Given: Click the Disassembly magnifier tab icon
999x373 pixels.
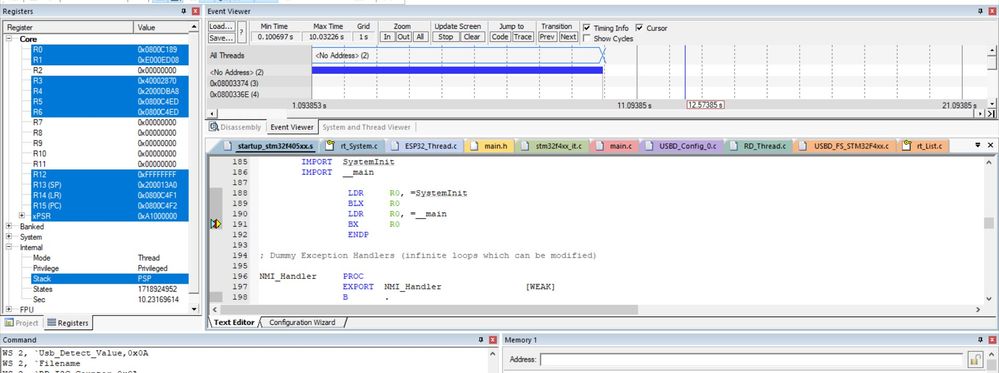Looking at the screenshot, I should pos(213,127).
